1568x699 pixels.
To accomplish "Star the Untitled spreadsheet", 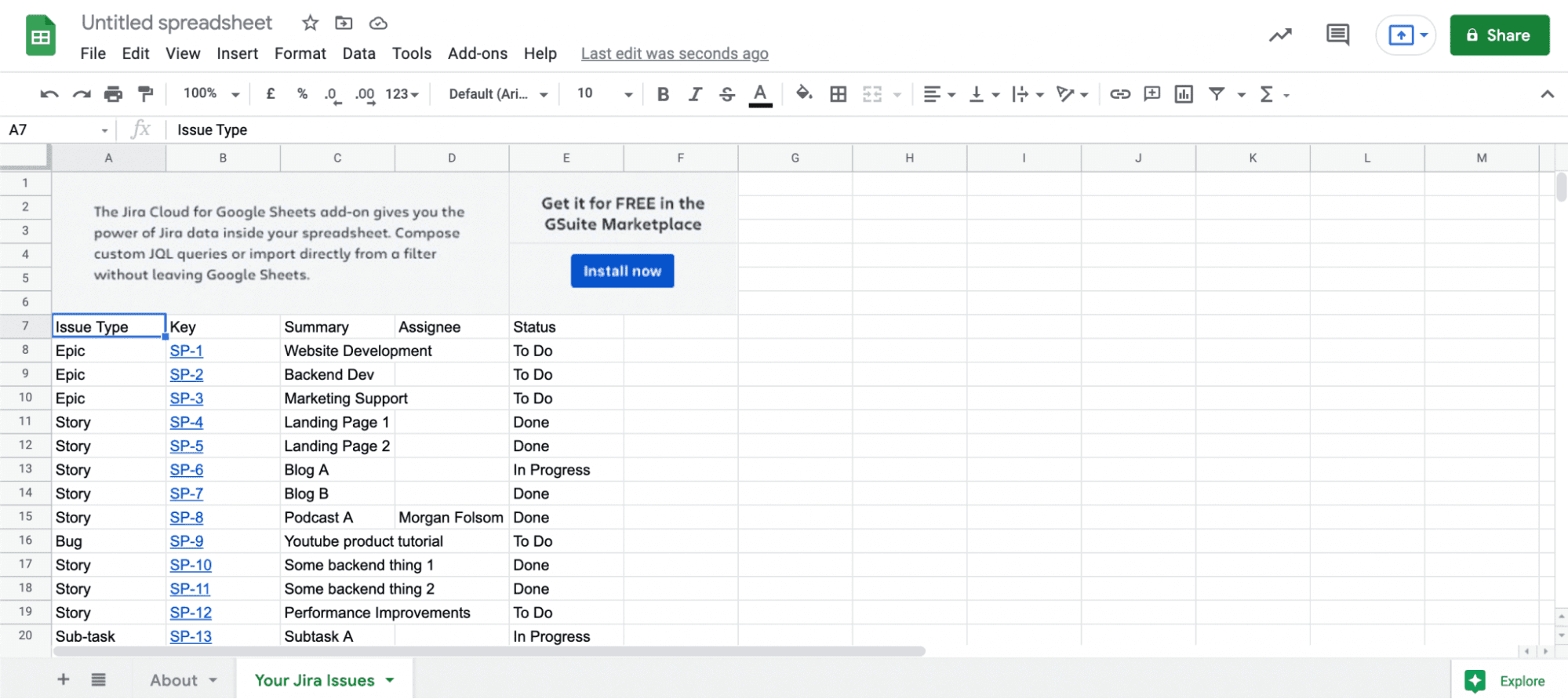I will click(310, 23).
